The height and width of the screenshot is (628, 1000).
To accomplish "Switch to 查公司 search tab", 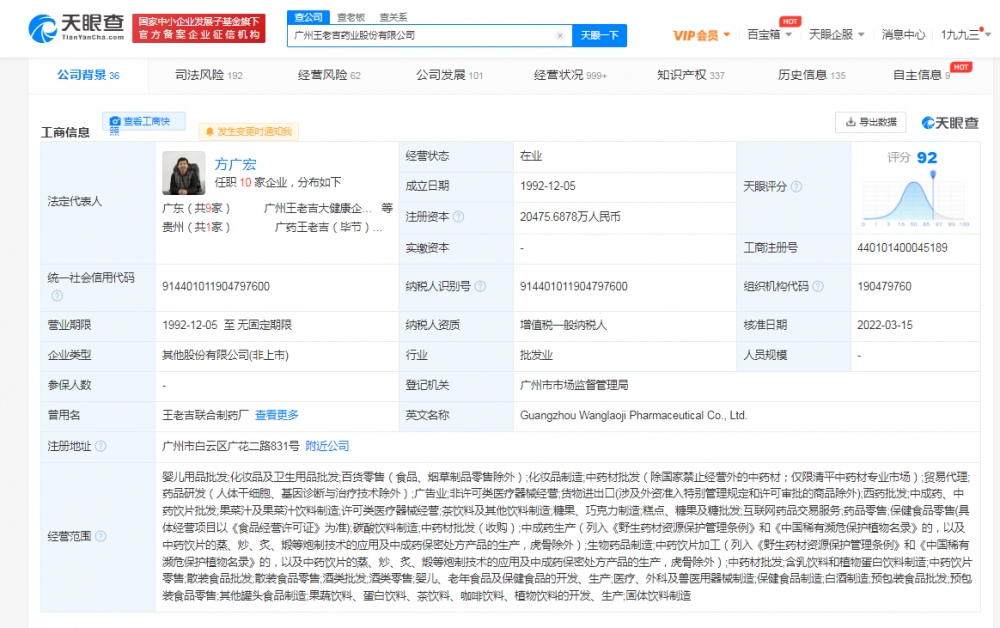I will [309, 17].
